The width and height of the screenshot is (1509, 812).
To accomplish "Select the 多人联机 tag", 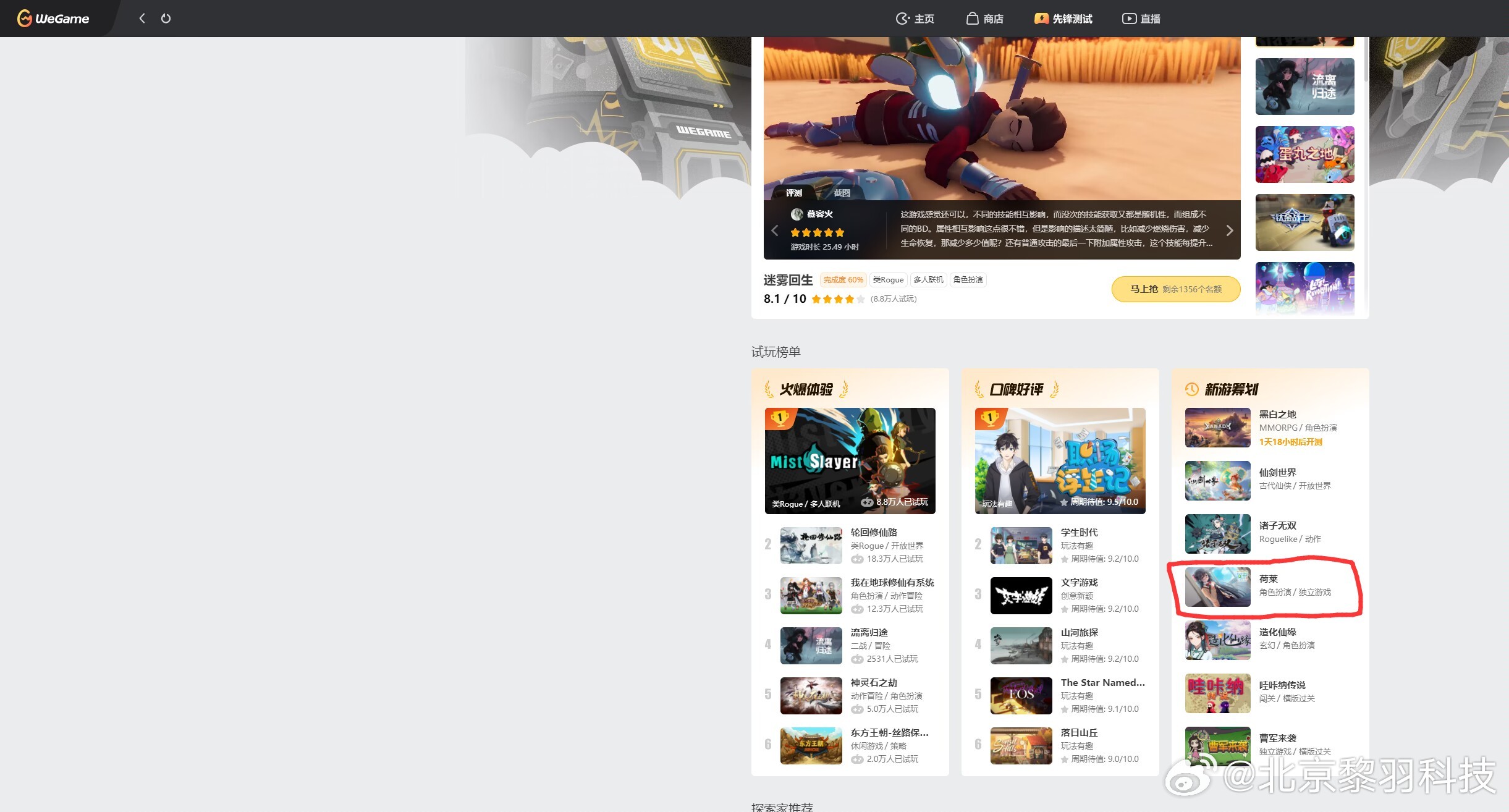I will 928,280.
